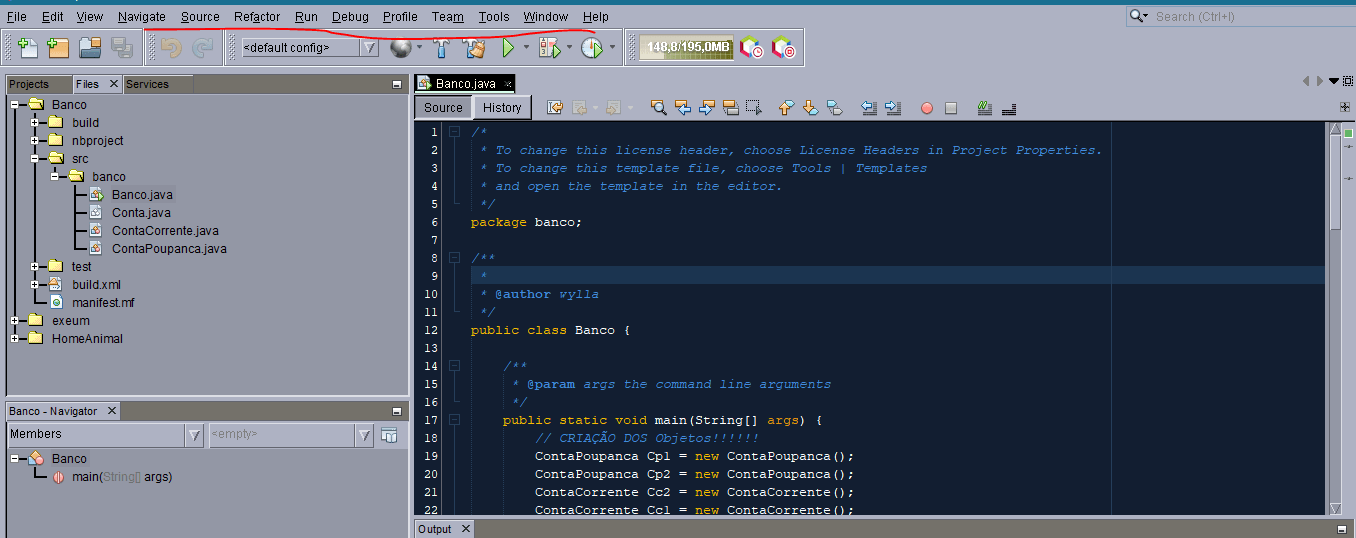Click the profiler icon with red target
The height and width of the screenshot is (538, 1356).
pos(783,47)
